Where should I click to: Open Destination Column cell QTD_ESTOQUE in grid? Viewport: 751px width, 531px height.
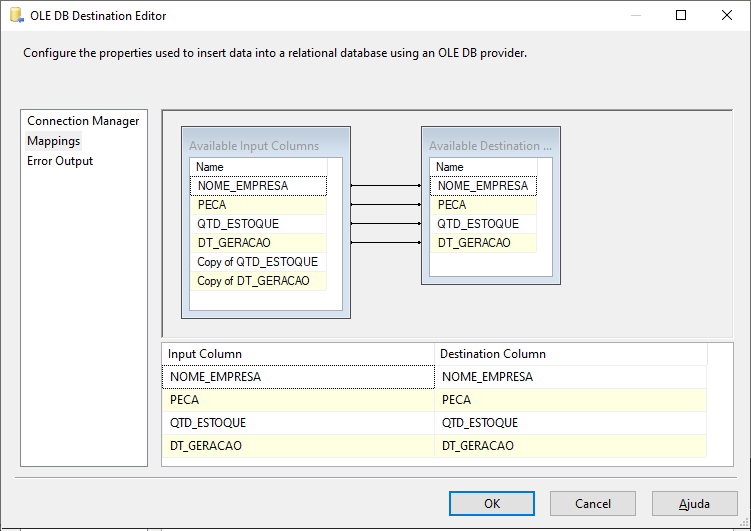[570, 423]
